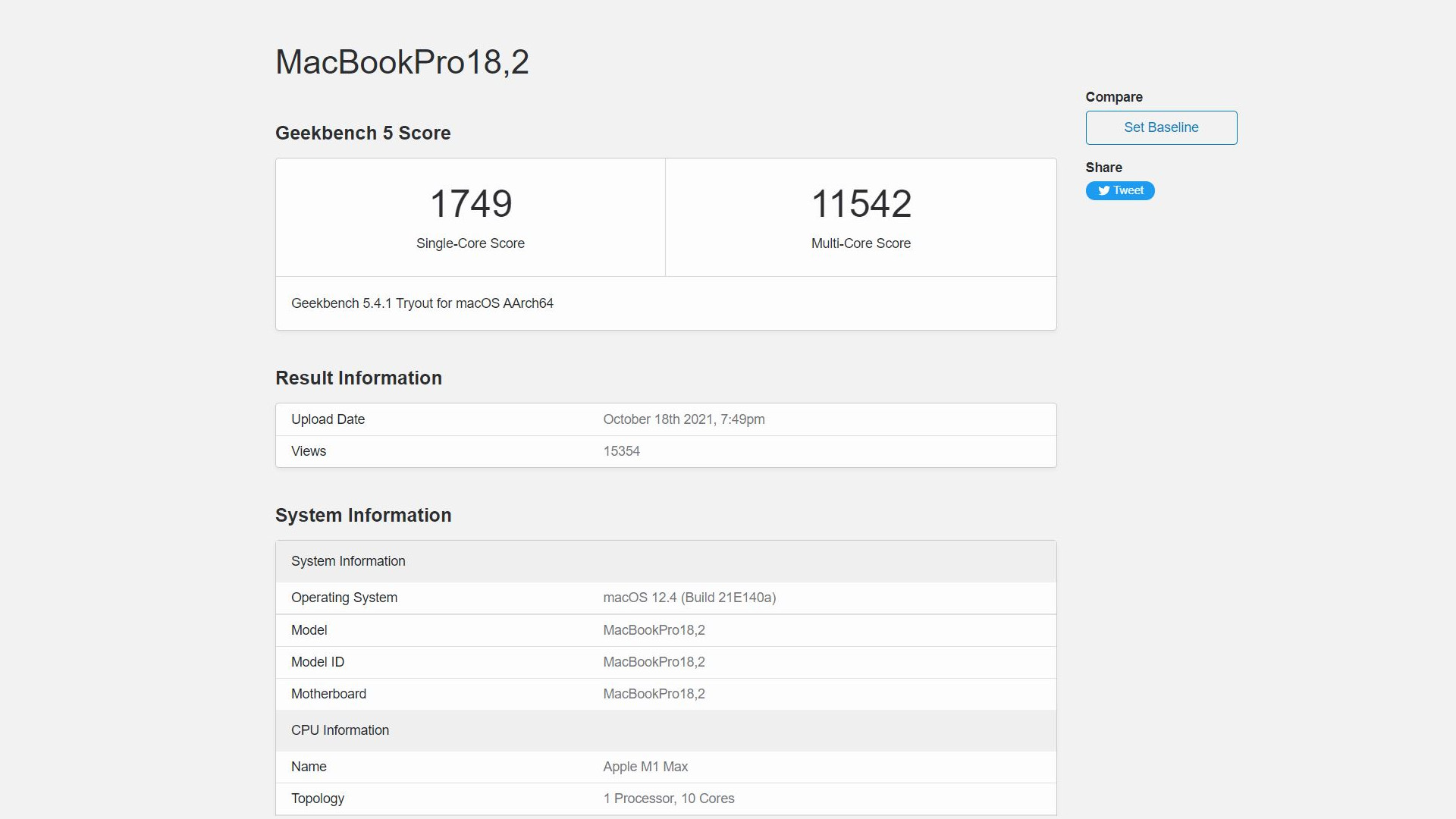Click the Single-Core Score label
The height and width of the screenshot is (819, 1456).
click(470, 243)
